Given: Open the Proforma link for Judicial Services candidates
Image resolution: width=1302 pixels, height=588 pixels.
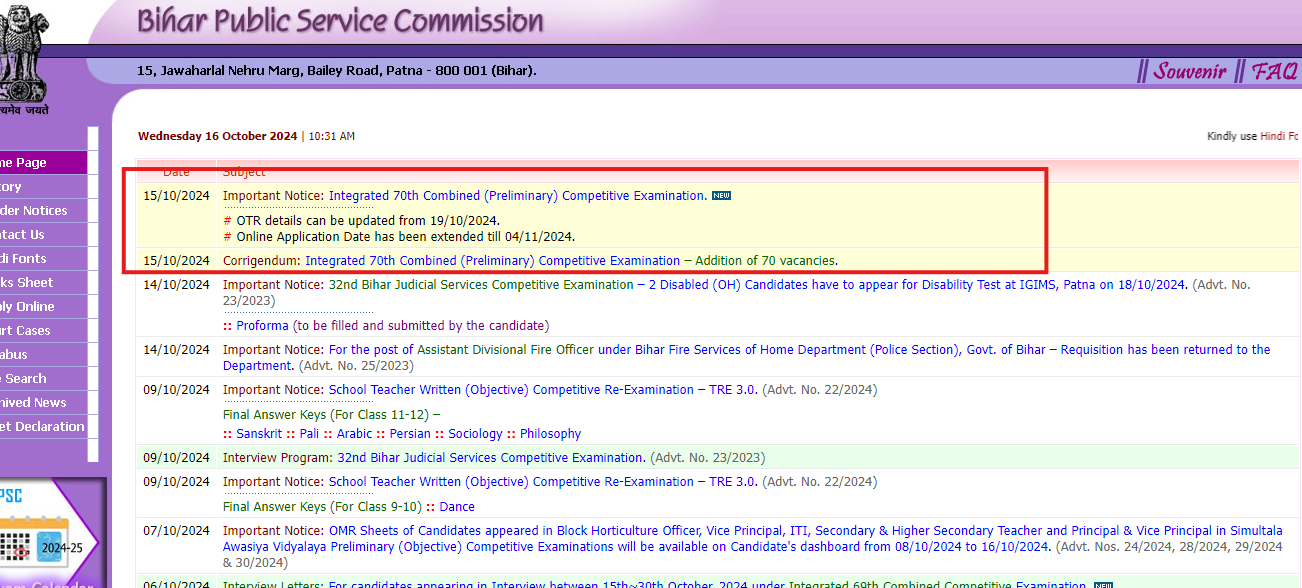Looking at the screenshot, I should coord(262,325).
